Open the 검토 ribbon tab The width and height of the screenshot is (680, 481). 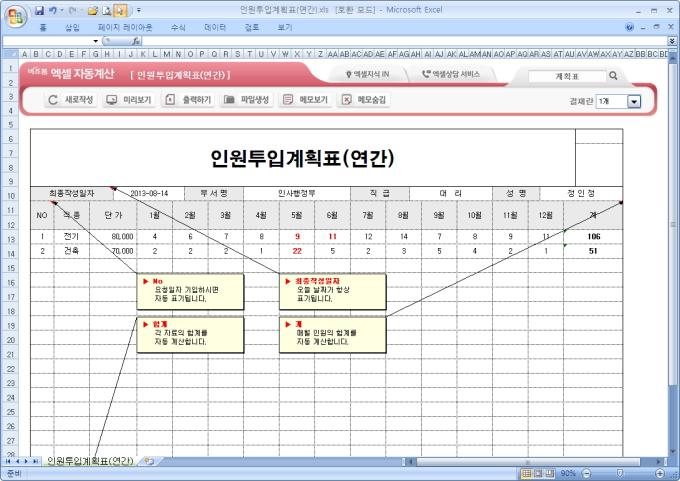pos(252,28)
